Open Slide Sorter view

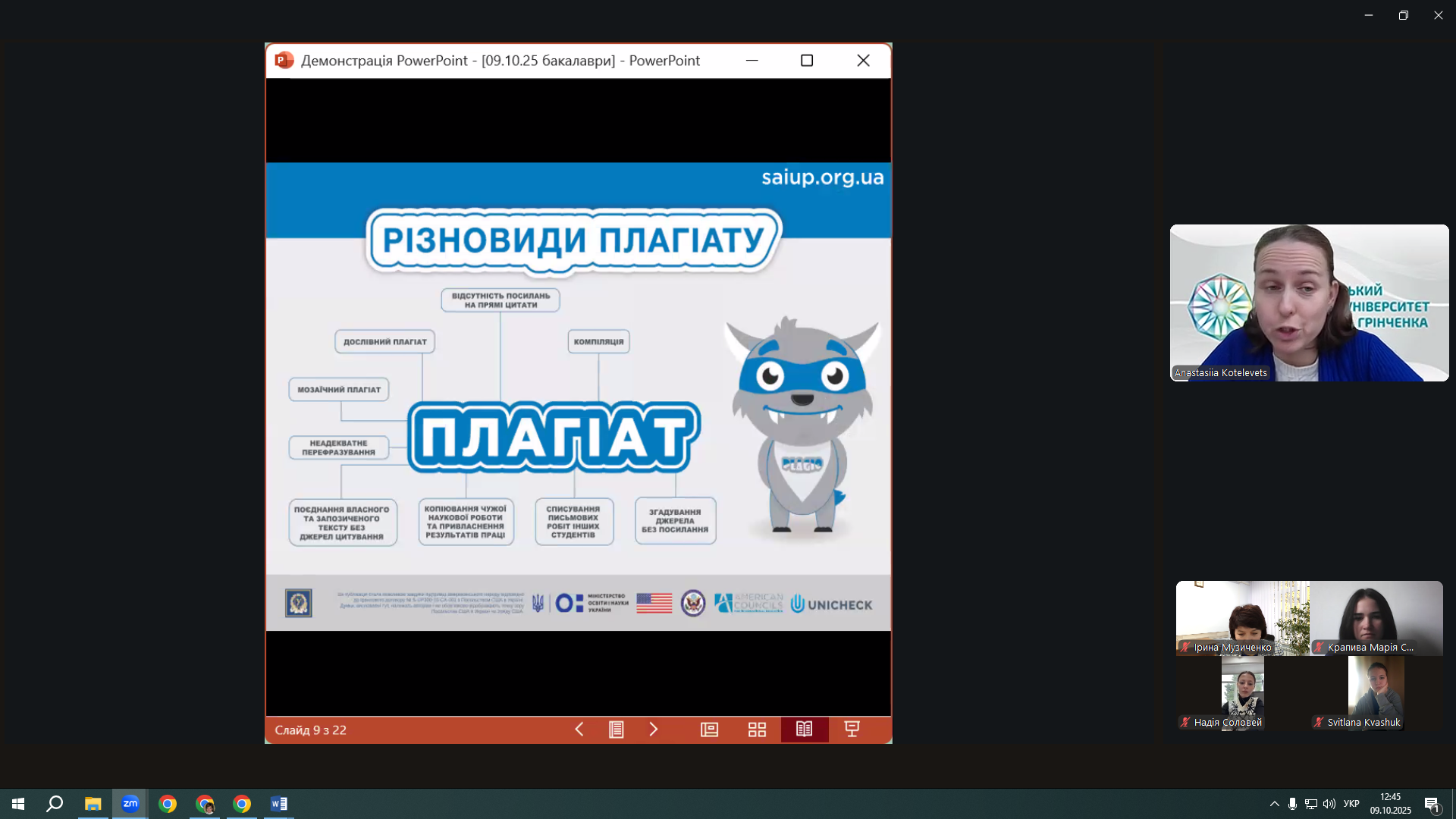[757, 729]
